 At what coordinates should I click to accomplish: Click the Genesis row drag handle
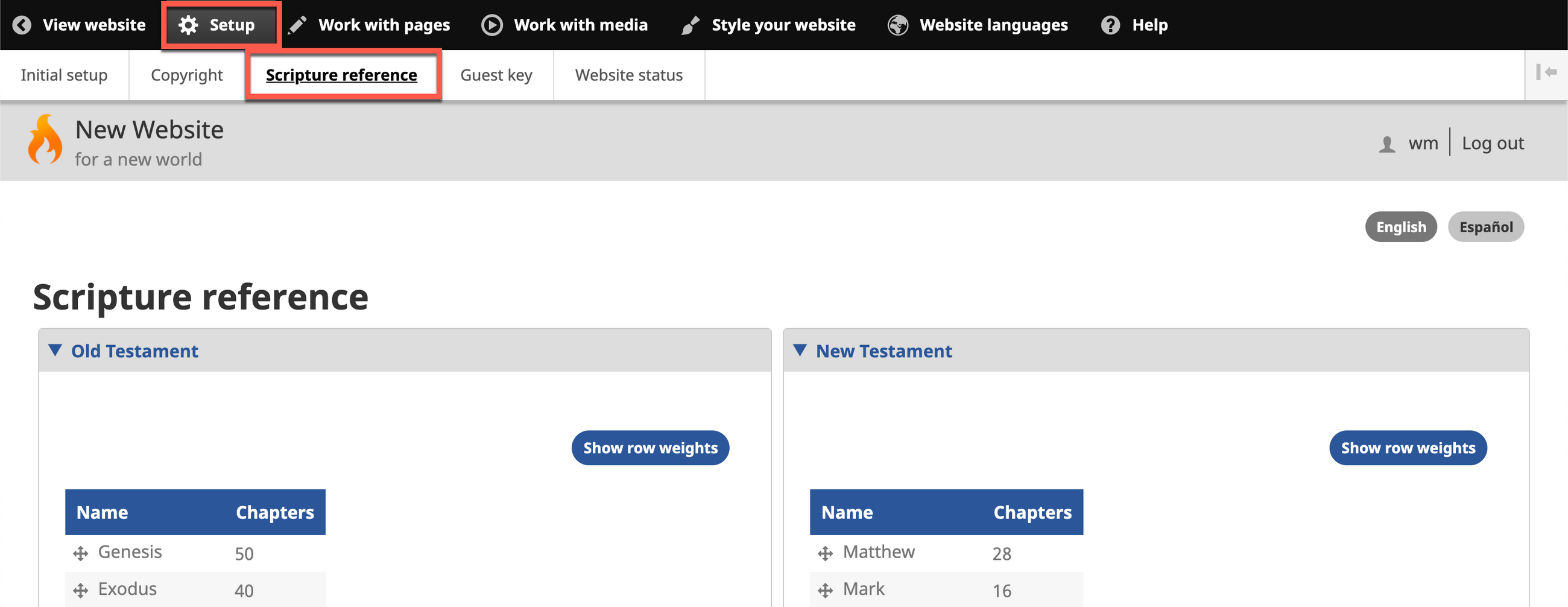pos(80,553)
